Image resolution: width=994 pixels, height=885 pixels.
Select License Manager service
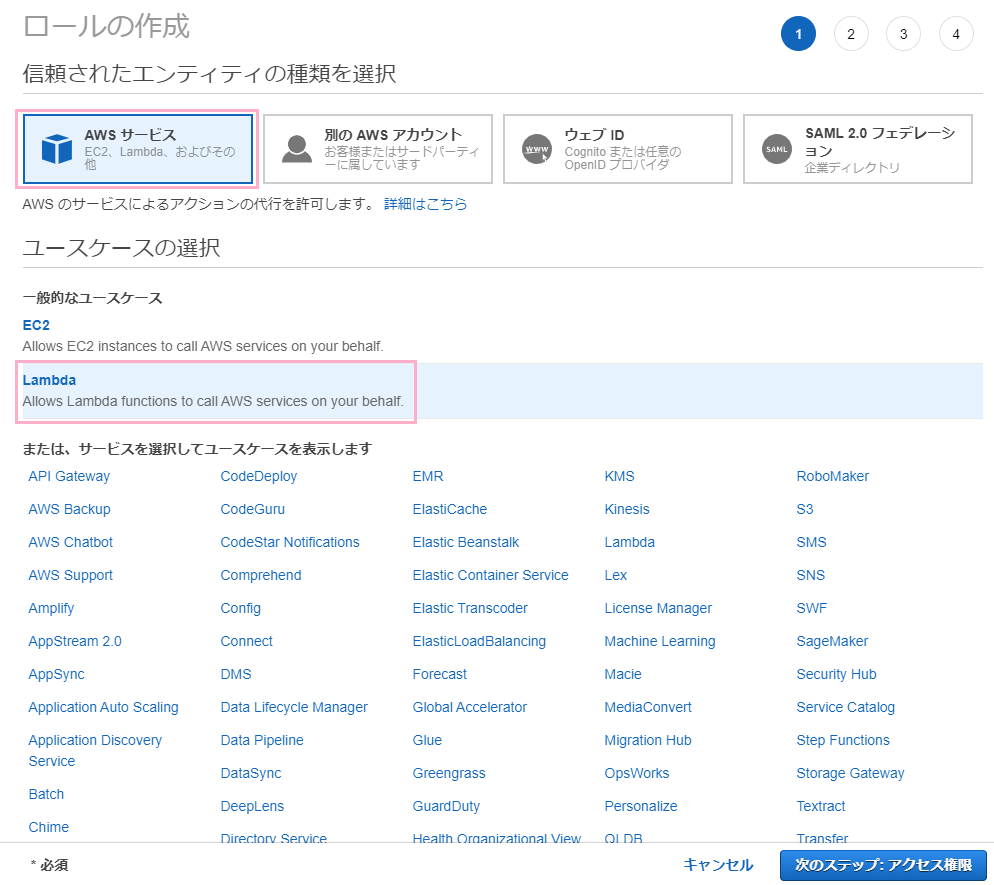pyautogui.click(x=658, y=608)
